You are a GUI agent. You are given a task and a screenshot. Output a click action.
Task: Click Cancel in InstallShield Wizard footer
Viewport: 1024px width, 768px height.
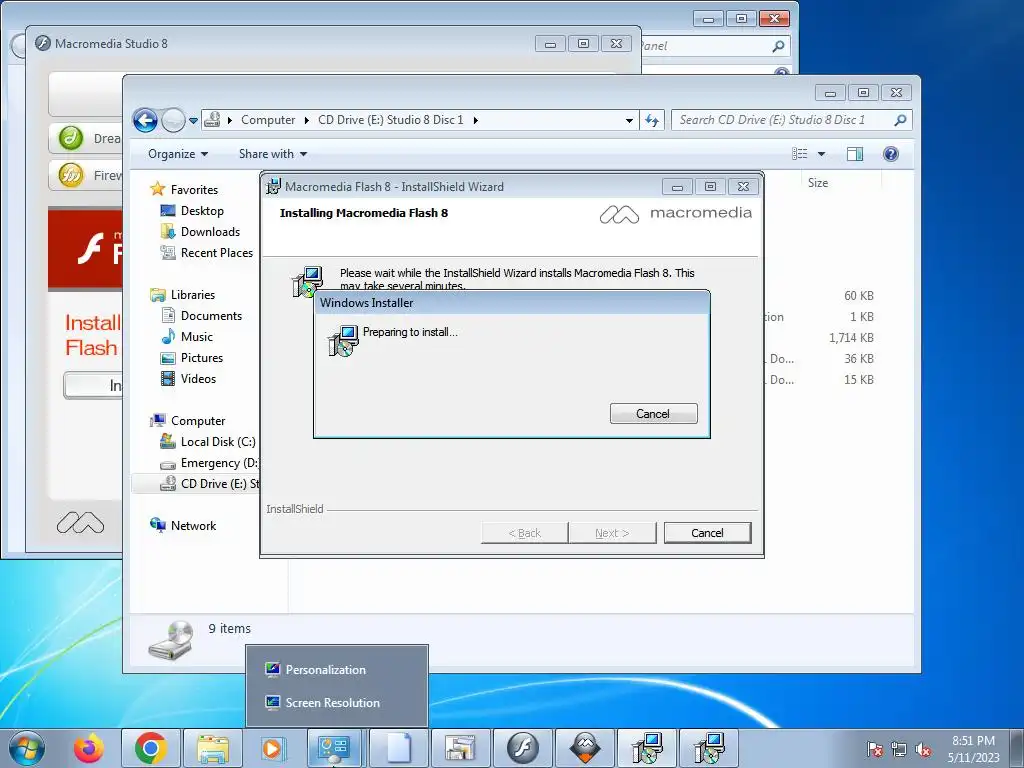pyautogui.click(x=707, y=533)
